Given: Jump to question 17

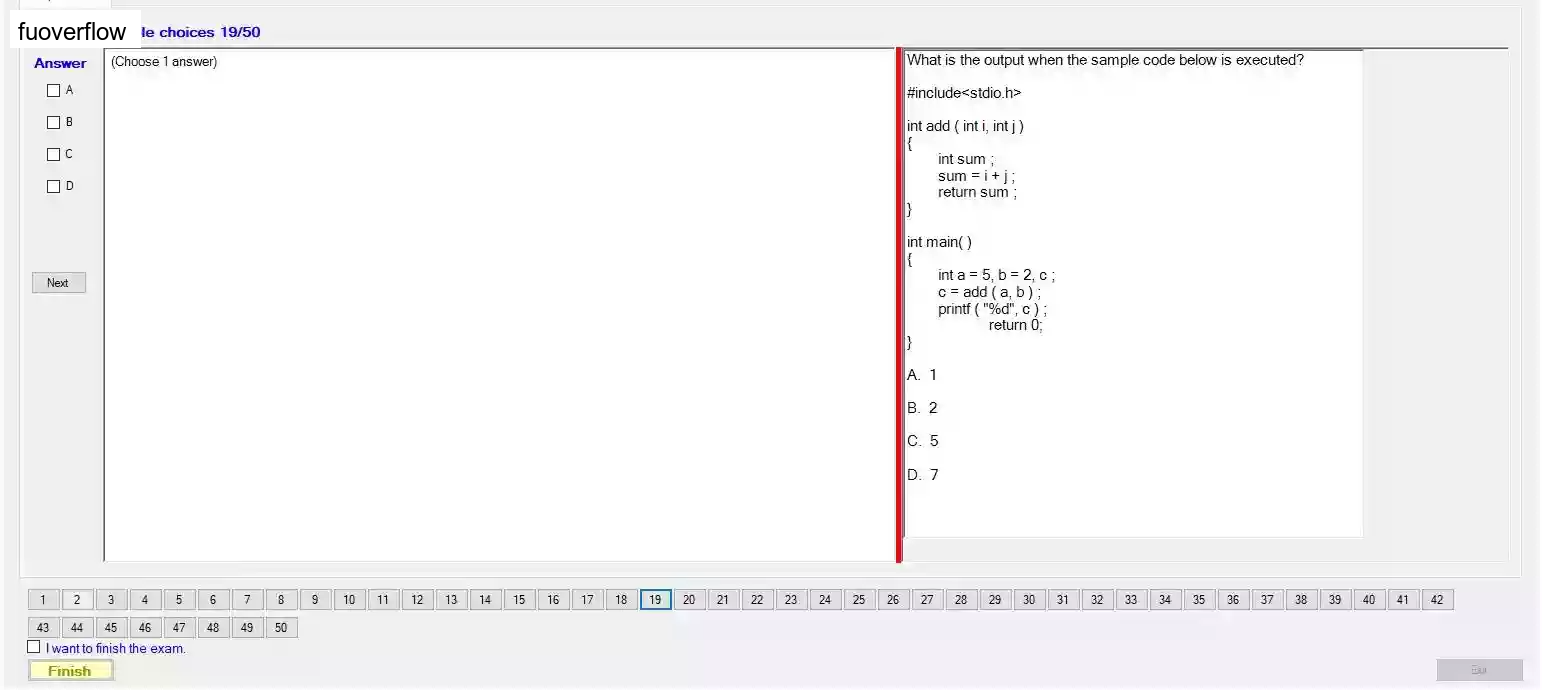Looking at the screenshot, I should click(587, 600).
